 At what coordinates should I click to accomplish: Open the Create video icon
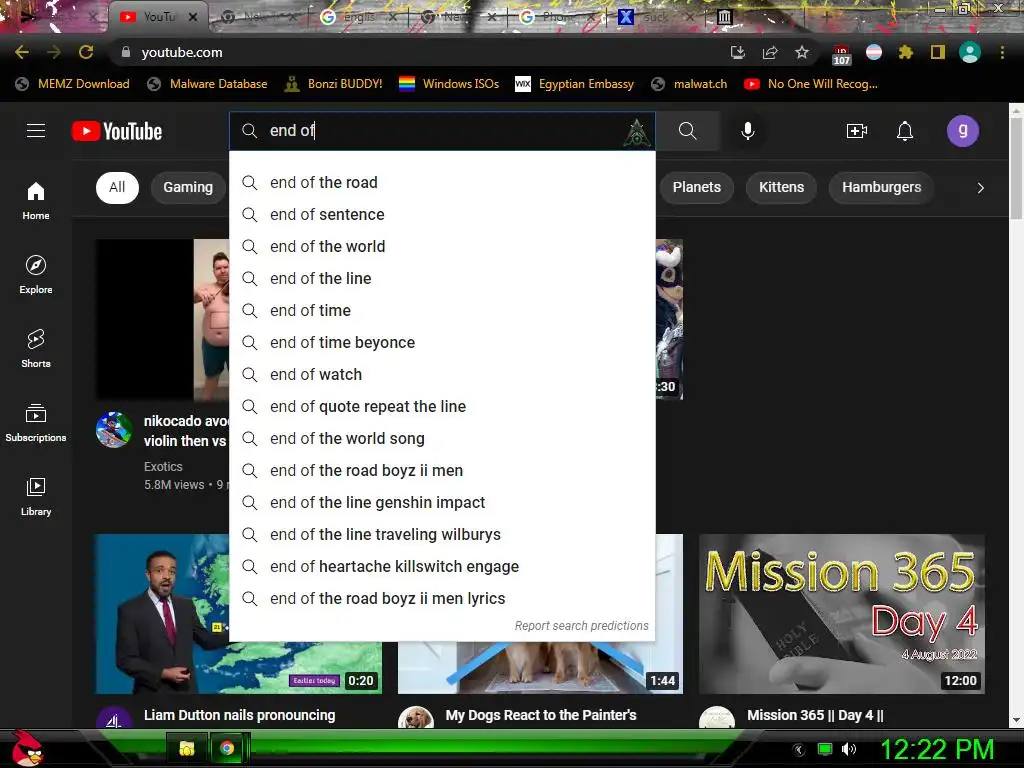point(856,131)
